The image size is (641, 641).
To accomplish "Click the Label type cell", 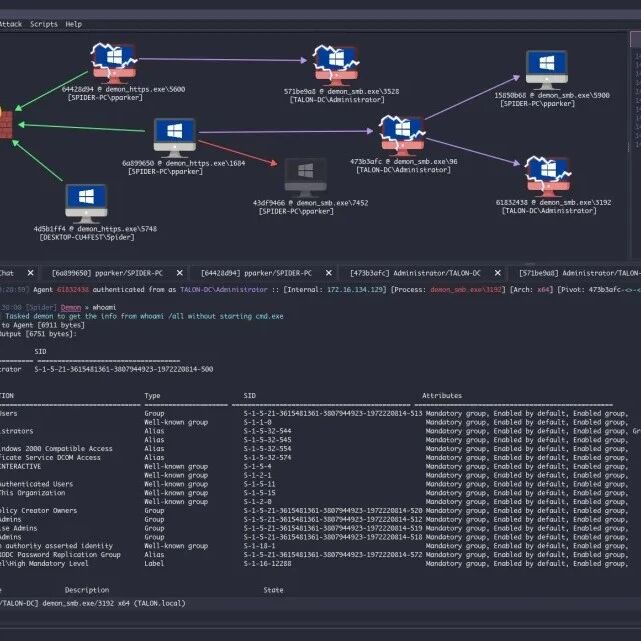I will [x=154, y=563].
